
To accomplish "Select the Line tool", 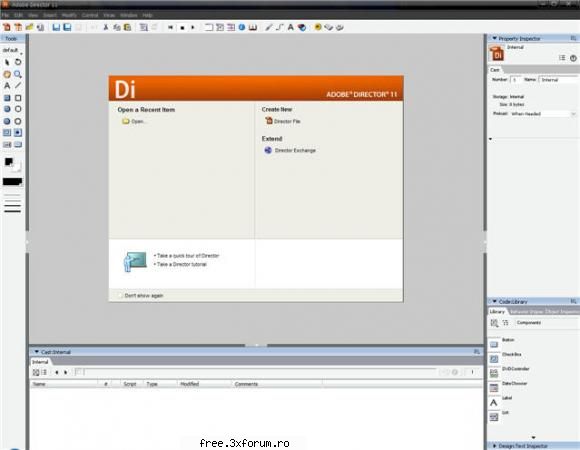I will tap(18, 86).
